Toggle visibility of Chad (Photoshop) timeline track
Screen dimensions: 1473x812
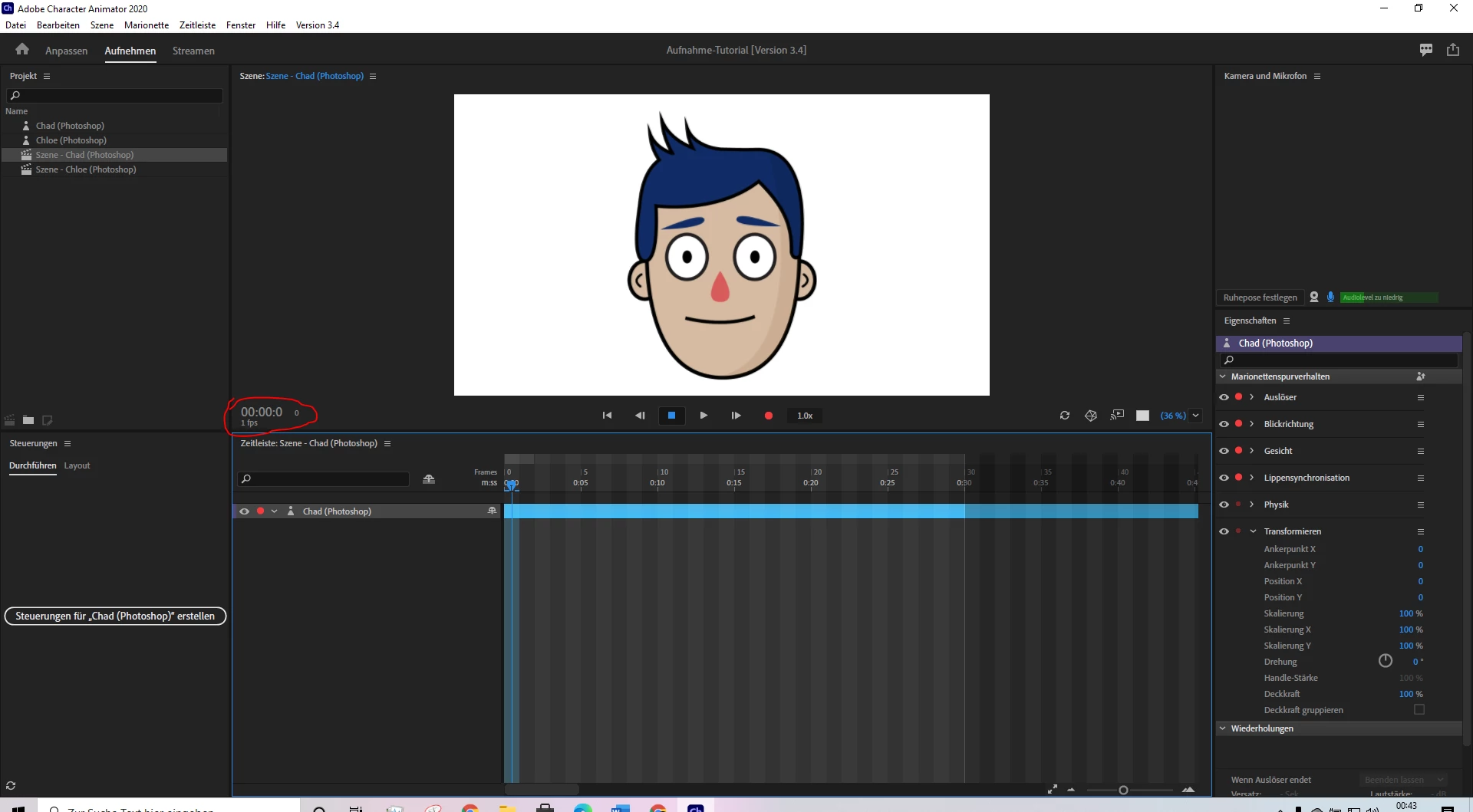[x=244, y=511]
